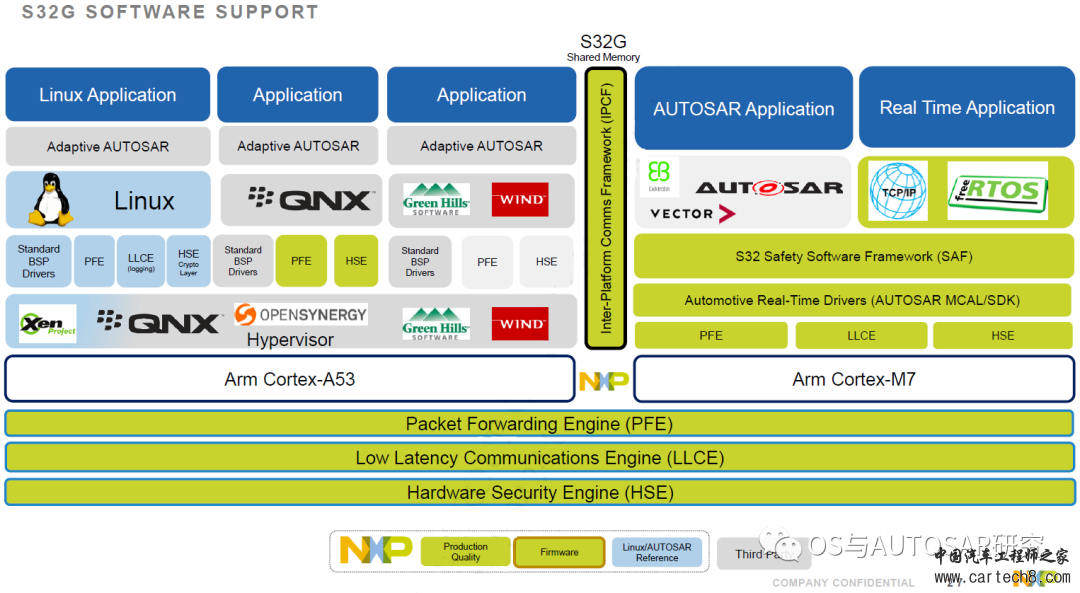
Task: Click the Xen Project logo
Action: (x=48, y=323)
